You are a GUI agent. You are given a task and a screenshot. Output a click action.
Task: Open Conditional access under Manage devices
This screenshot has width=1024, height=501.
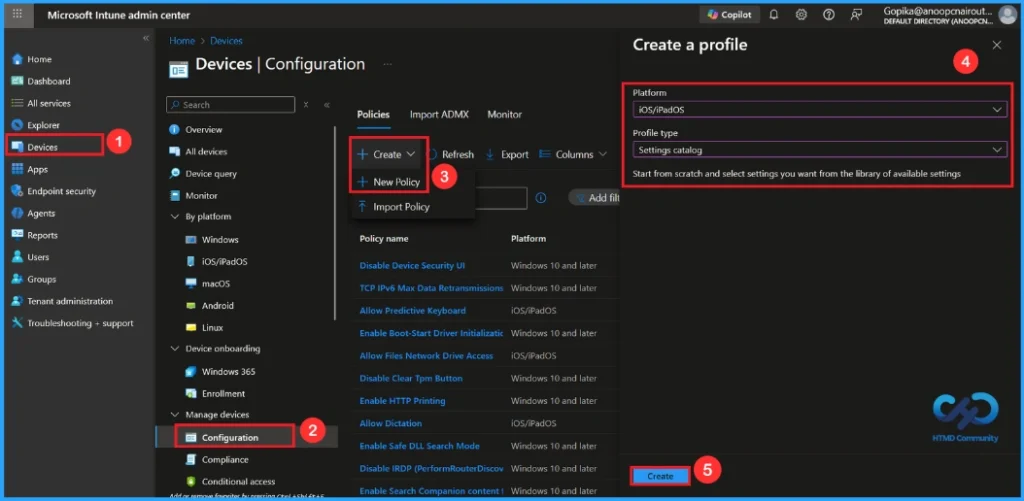[x=238, y=481]
